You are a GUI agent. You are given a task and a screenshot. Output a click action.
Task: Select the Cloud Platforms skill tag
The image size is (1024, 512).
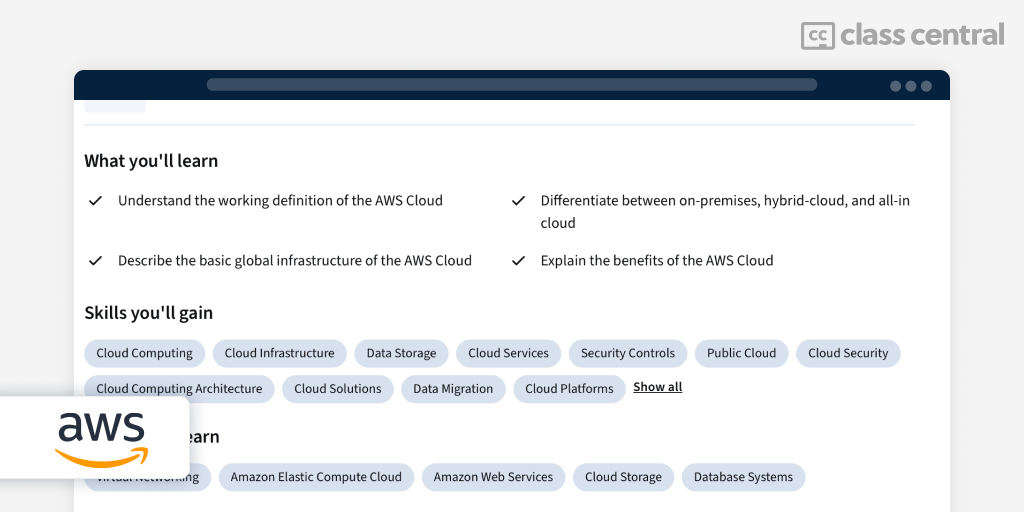(x=569, y=389)
